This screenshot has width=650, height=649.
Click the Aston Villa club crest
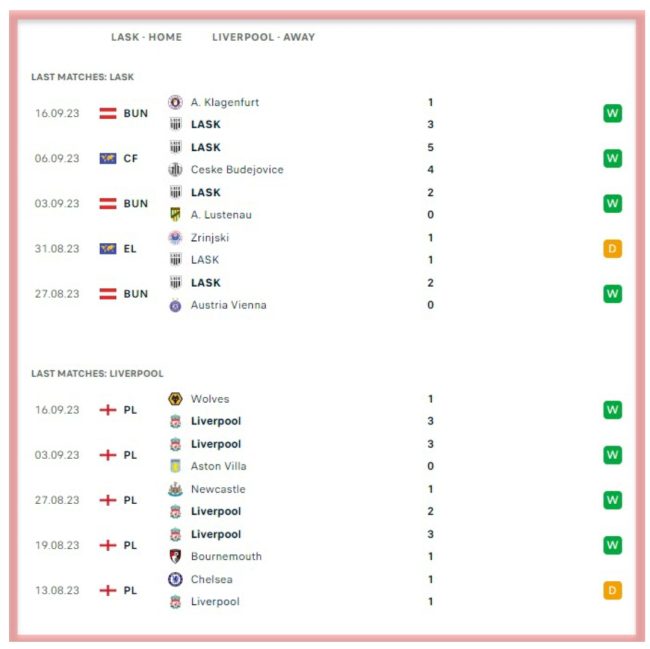175,466
